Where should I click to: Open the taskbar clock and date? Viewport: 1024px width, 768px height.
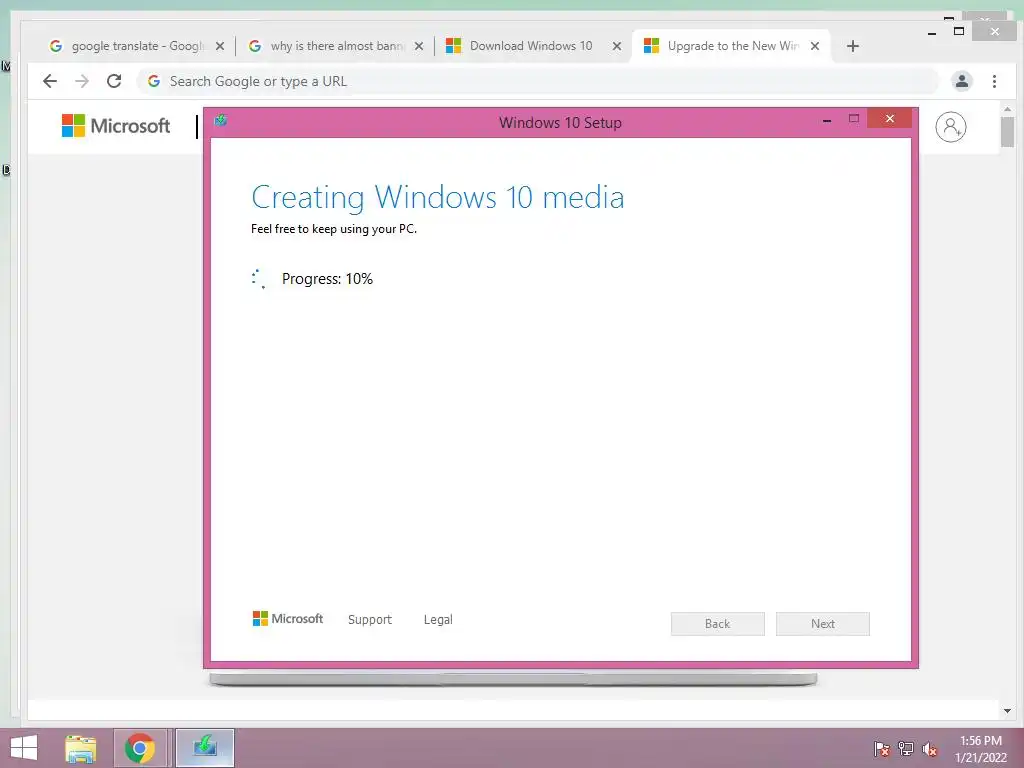pyautogui.click(x=980, y=749)
